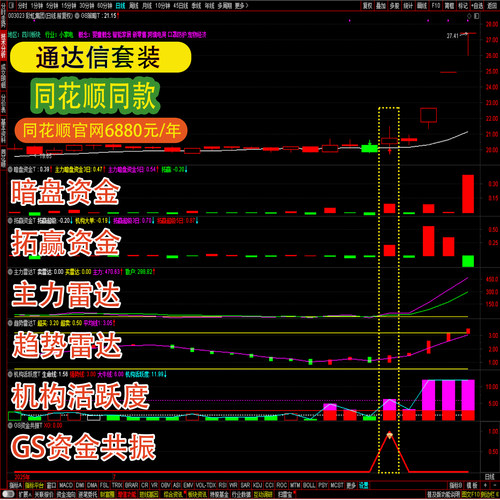Viewport: 500px width, 500px height.
Task: Click the 统计 statistics button
Action: coord(408,6)
